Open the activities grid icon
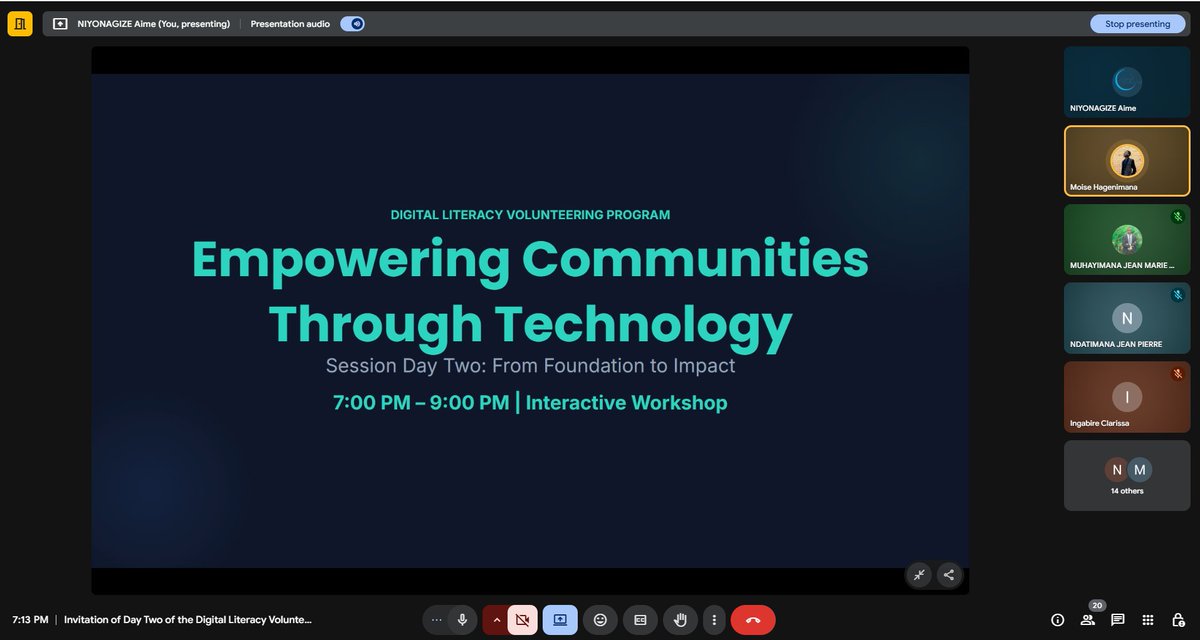This screenshot has height=640, width=1200. tap(1148, 620)
